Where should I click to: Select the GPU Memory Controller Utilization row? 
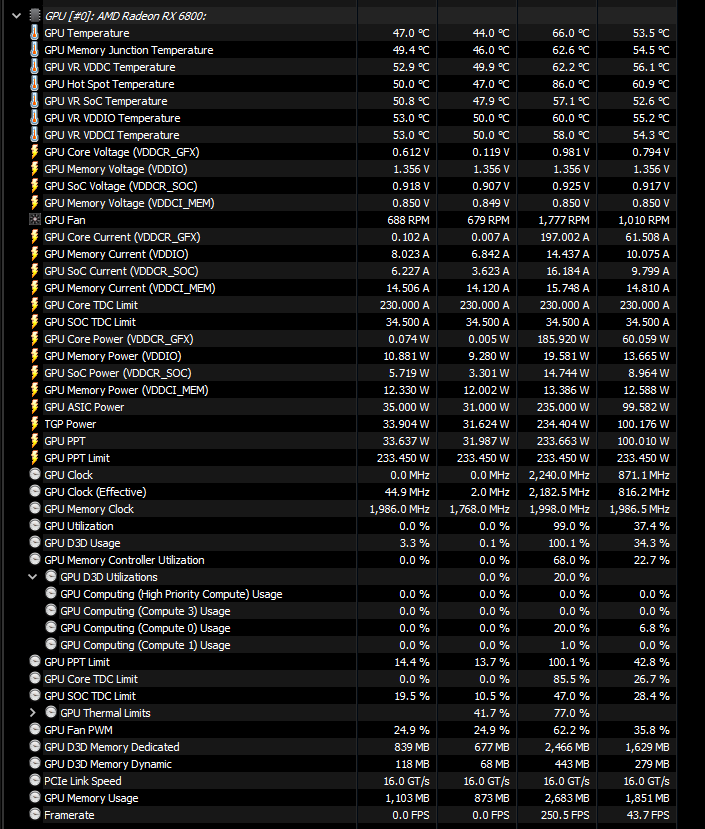pyautogui.click(x=352, y=560)
